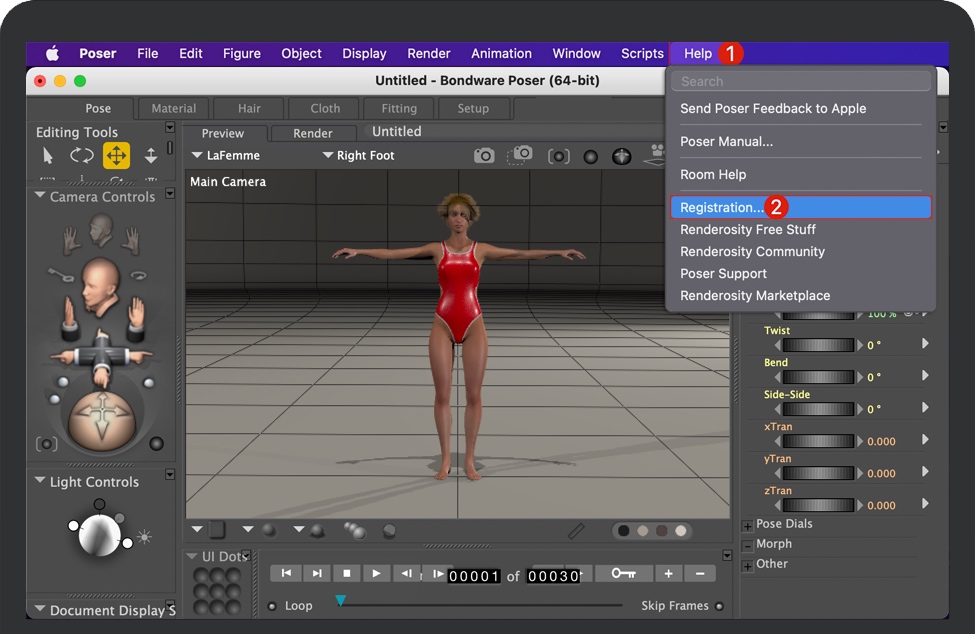Click the right hand camera icon

pos(130,241)
